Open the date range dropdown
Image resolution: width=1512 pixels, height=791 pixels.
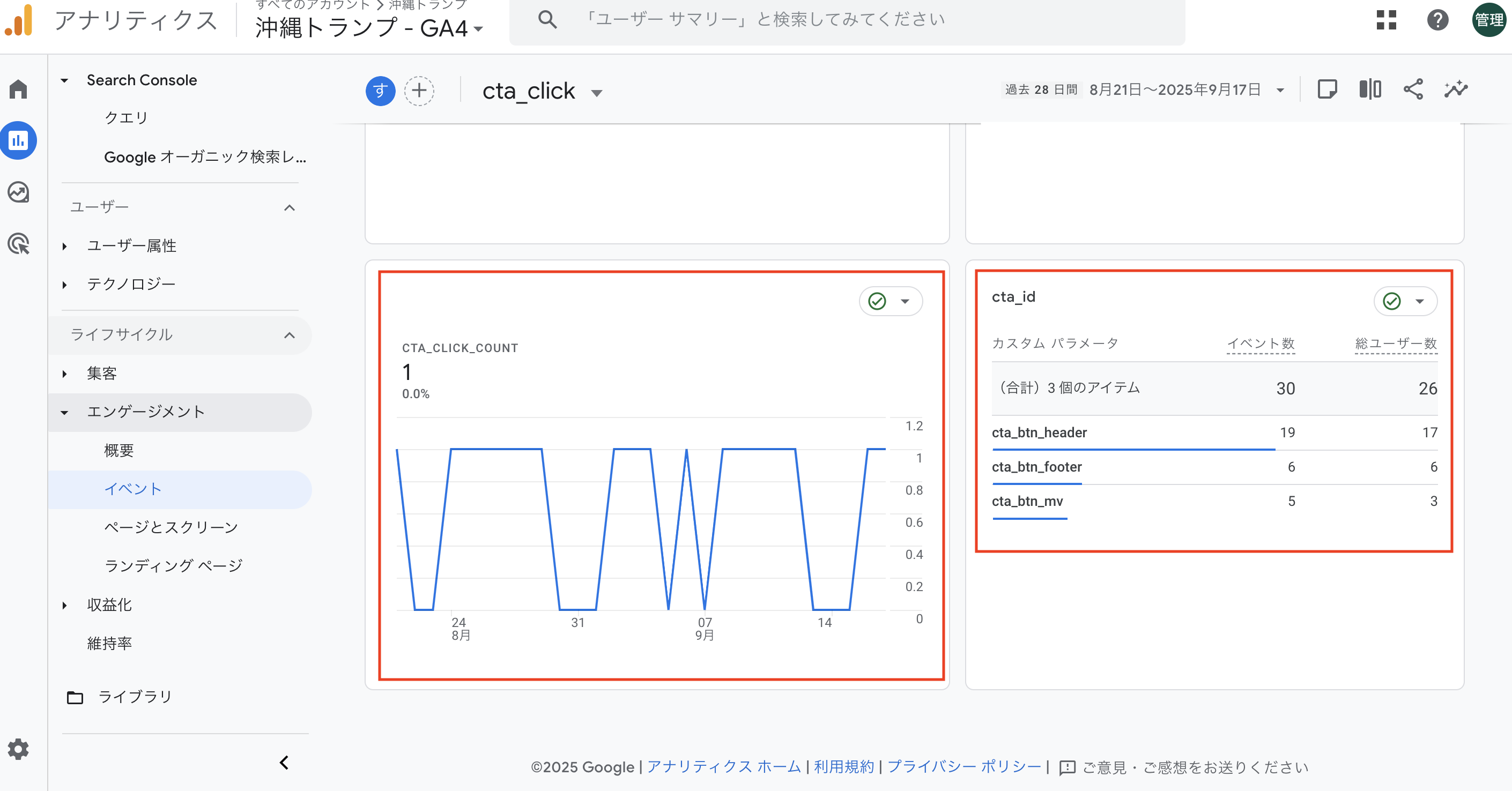pyautogui.click(x=1280, y=91)
